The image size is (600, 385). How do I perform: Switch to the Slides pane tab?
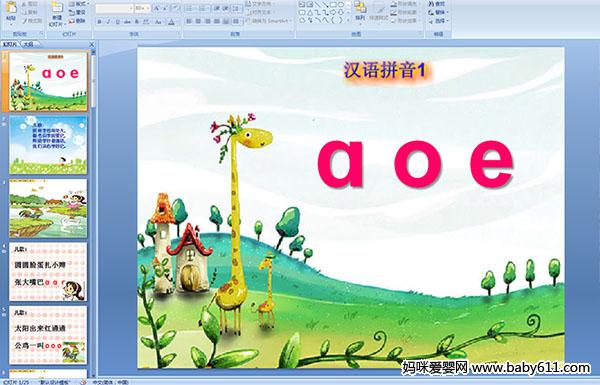(x=10, y=44)
